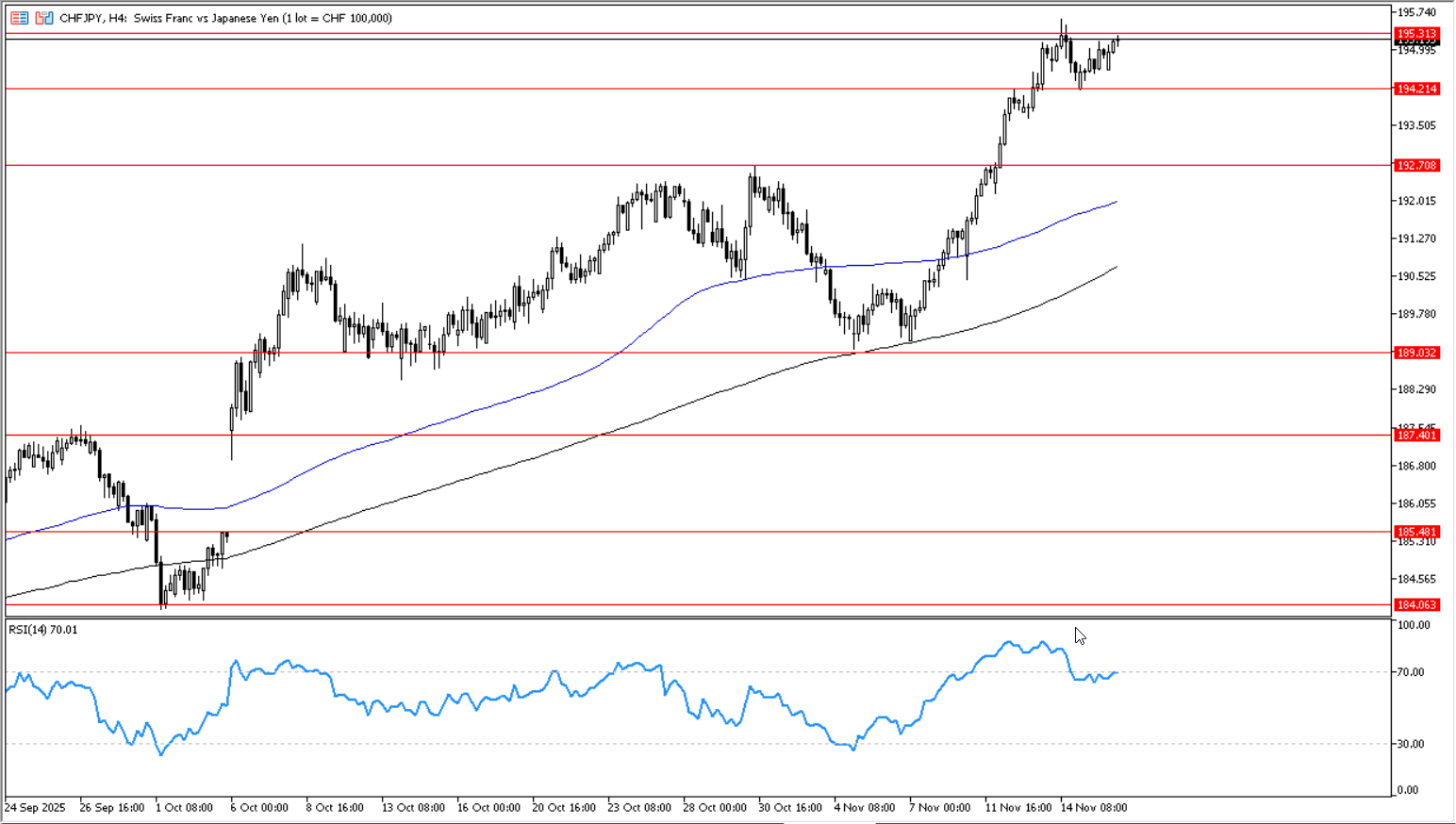Screen dimensions: 1456x824
Task: Click the One Click Trading panel icon
Action: coord(19,18)
